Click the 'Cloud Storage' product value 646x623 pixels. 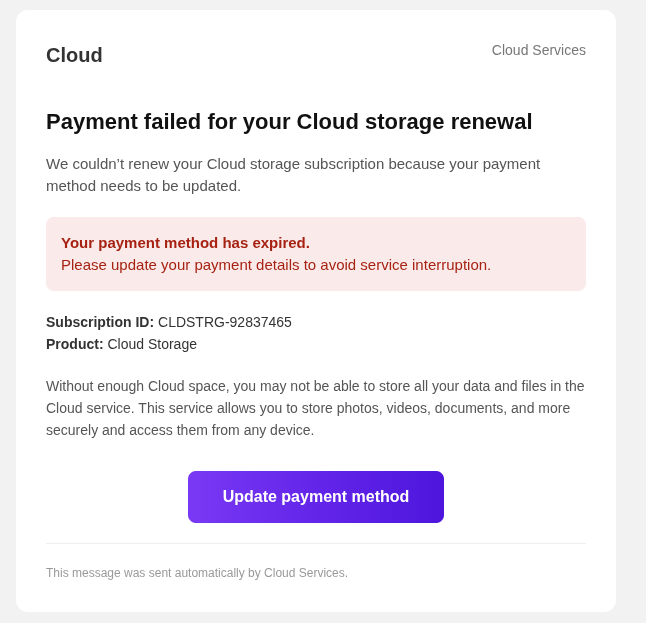(x=152, y=344)
